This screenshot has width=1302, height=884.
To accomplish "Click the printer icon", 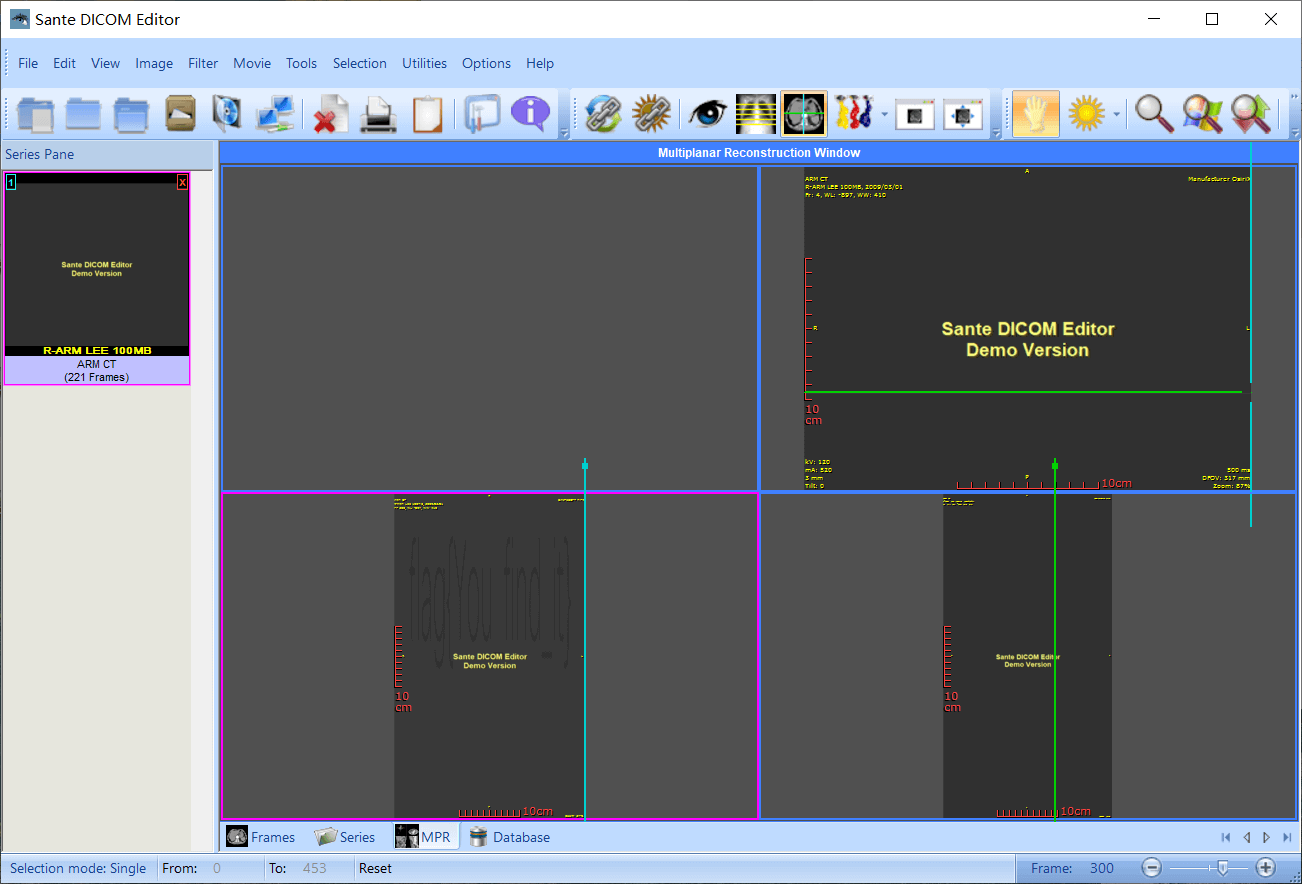I will 379,114.
